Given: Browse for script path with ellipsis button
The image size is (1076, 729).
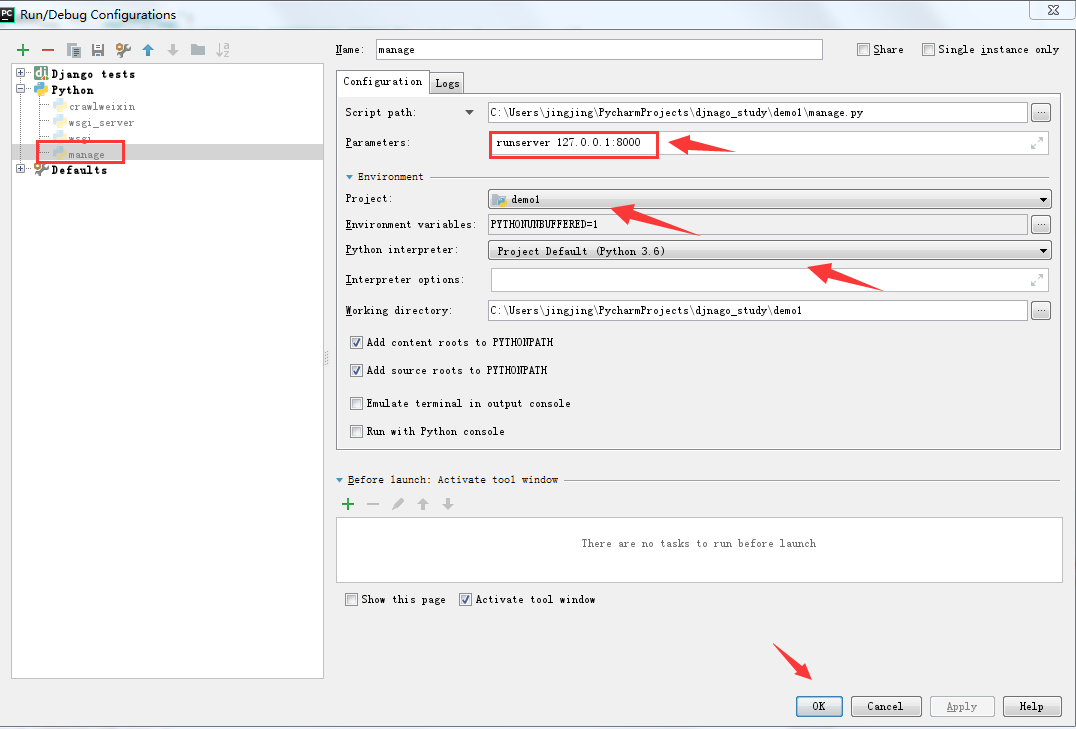Looking at the screenshot, I should [1041, 113].
